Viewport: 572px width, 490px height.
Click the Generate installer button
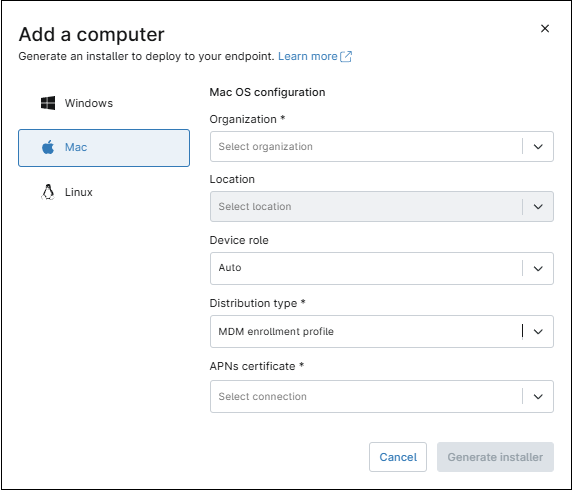[495, 457]
